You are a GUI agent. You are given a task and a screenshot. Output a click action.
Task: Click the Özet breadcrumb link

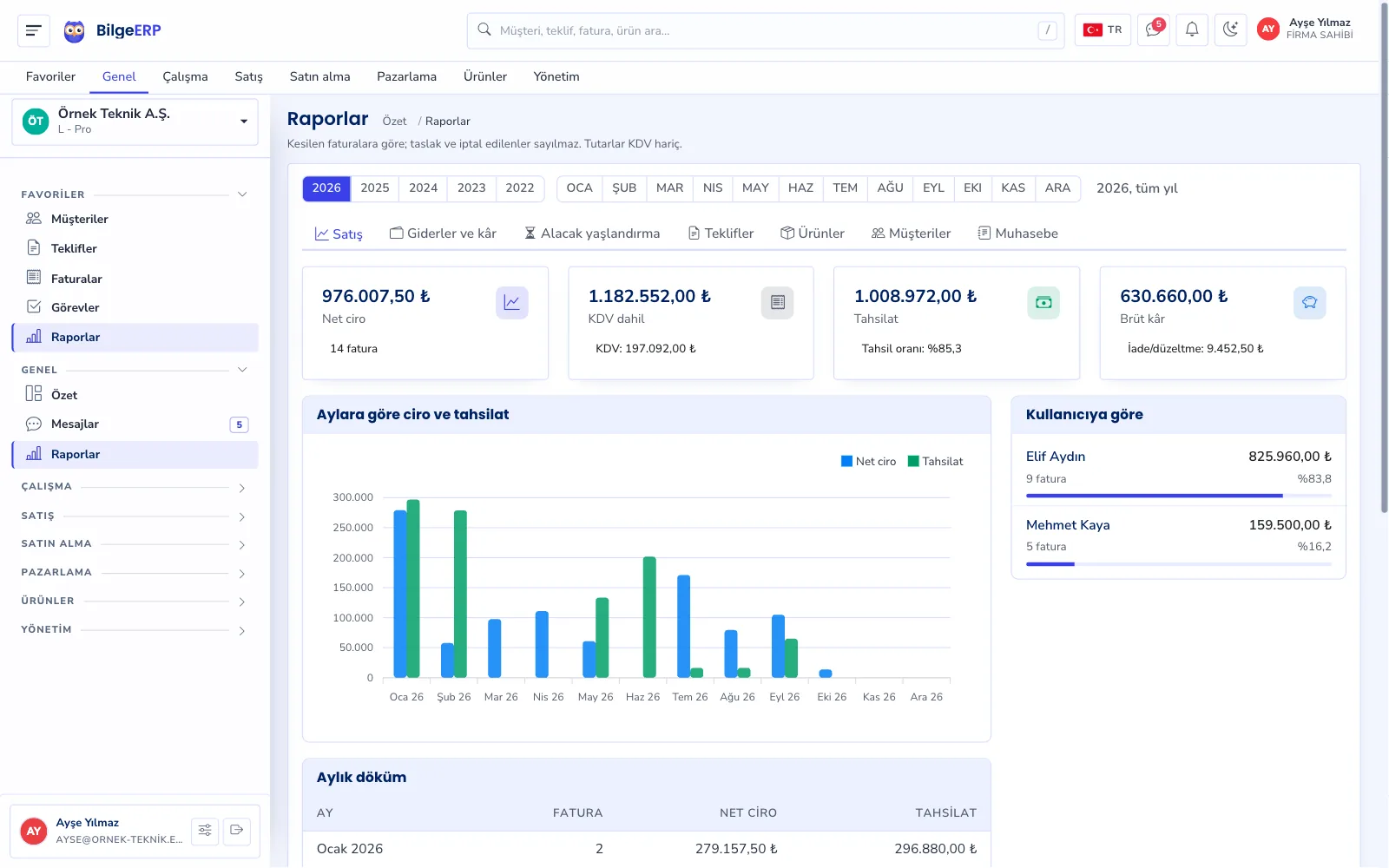tap(394, 122)
